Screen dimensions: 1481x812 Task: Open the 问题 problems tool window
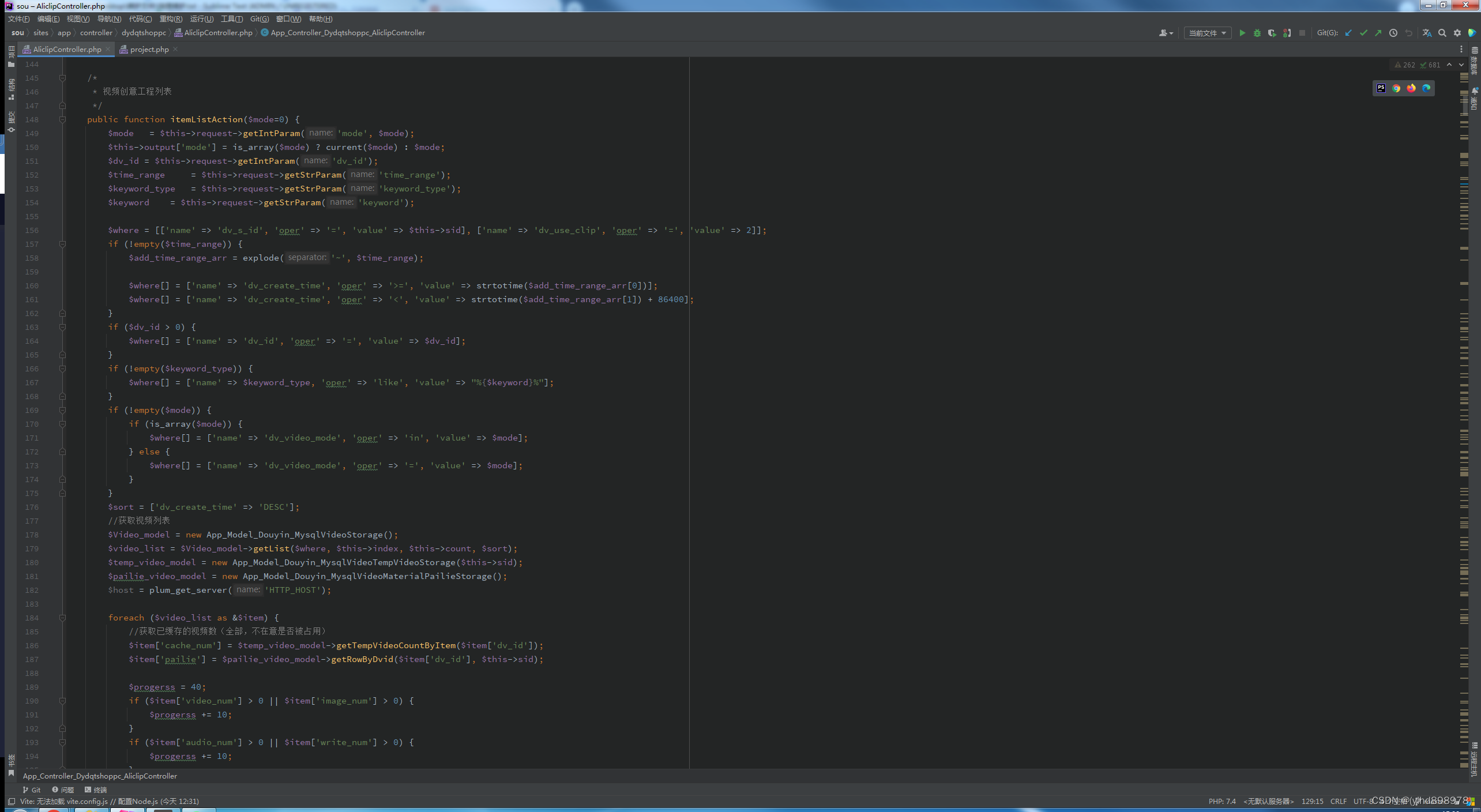pos(63,790)
